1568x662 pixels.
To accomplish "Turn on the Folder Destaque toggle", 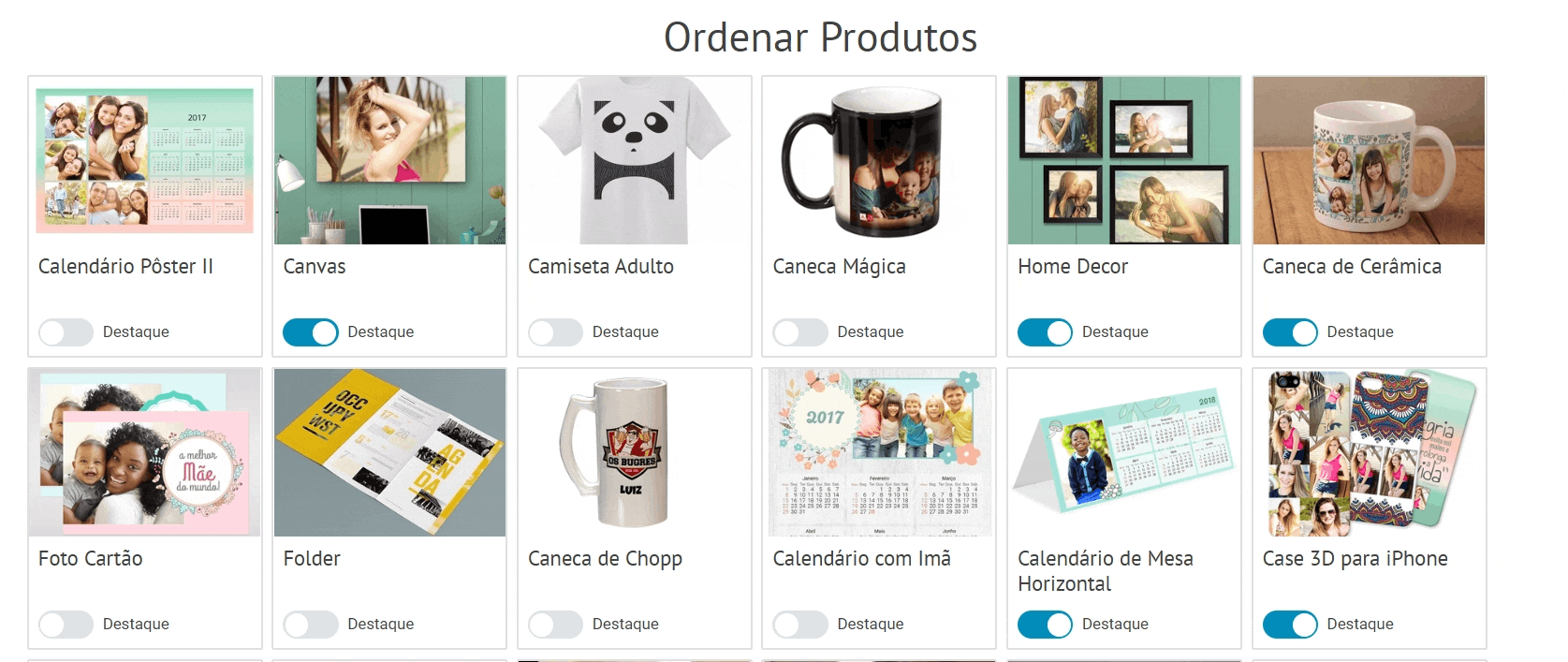I will (x=310, y=625).
